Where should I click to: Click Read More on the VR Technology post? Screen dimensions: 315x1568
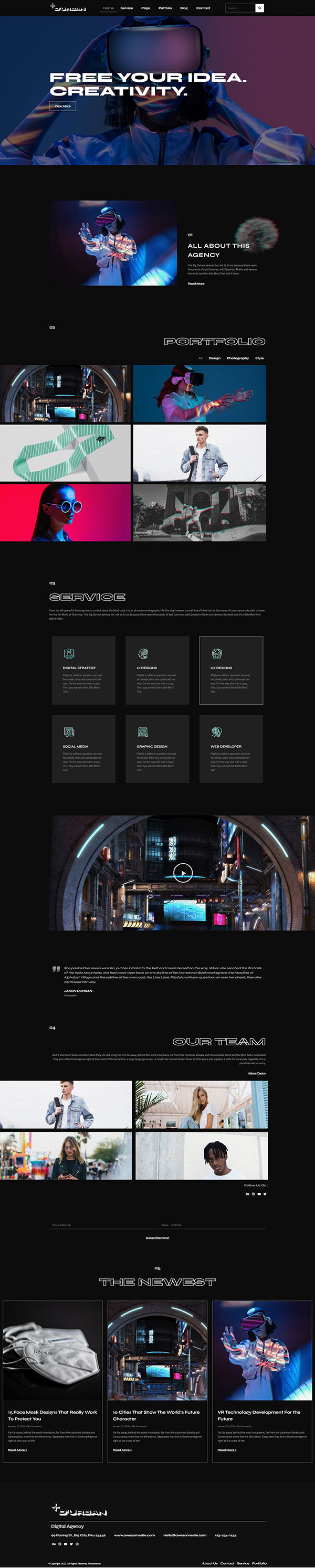(227, 1450)
